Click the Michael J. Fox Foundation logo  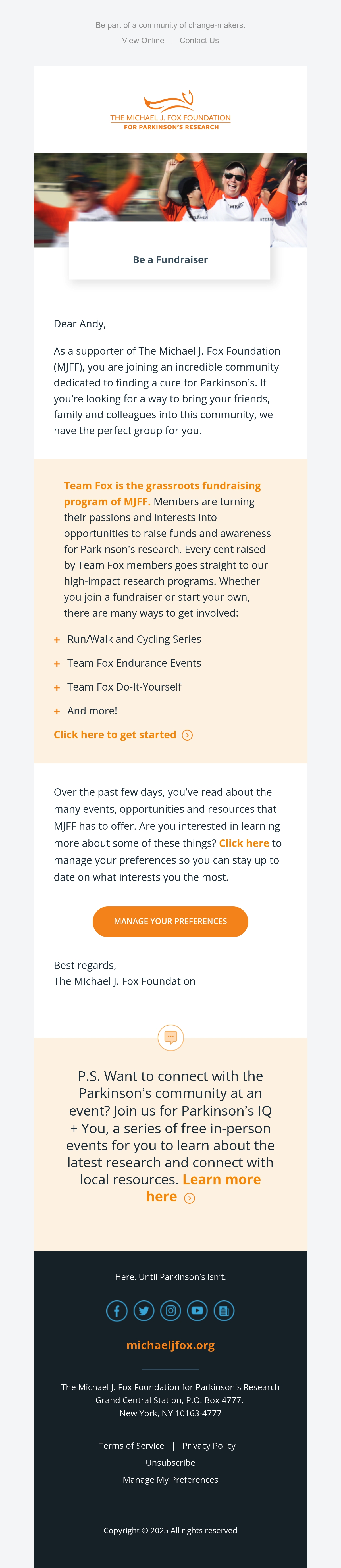point(170,110)
